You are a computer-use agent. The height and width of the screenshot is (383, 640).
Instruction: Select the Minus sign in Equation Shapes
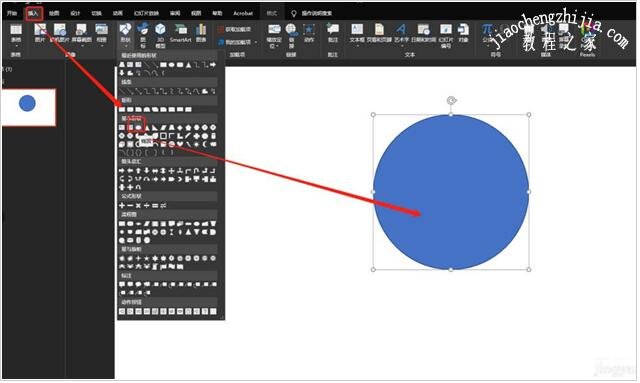click(x=130, y=205)
